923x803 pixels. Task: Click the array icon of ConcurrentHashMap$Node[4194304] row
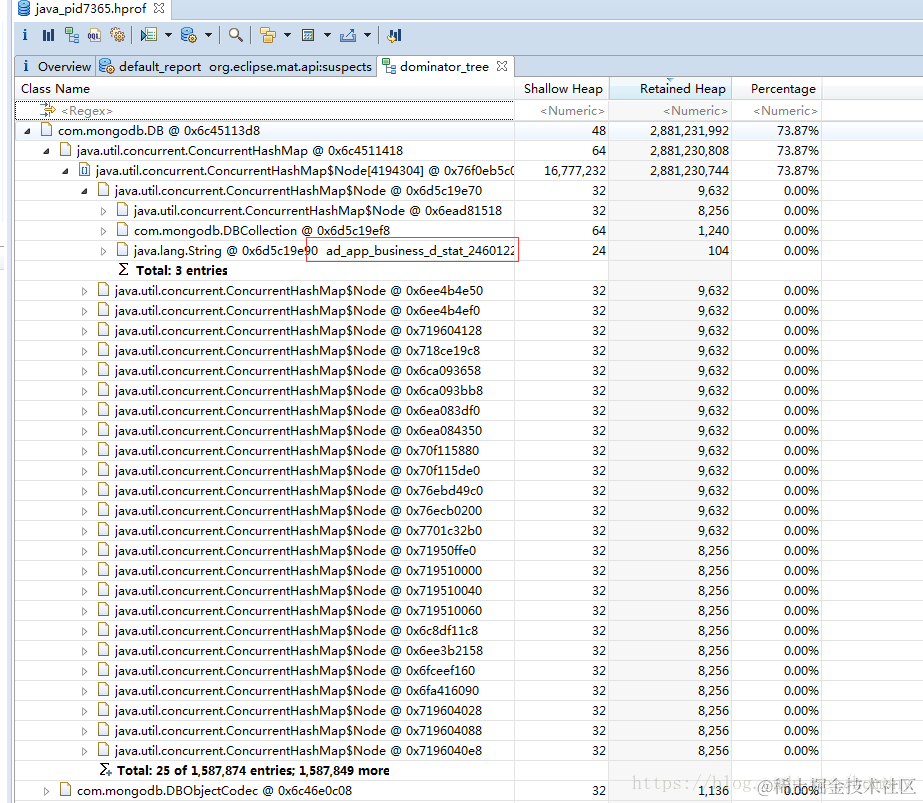(85, 170)
